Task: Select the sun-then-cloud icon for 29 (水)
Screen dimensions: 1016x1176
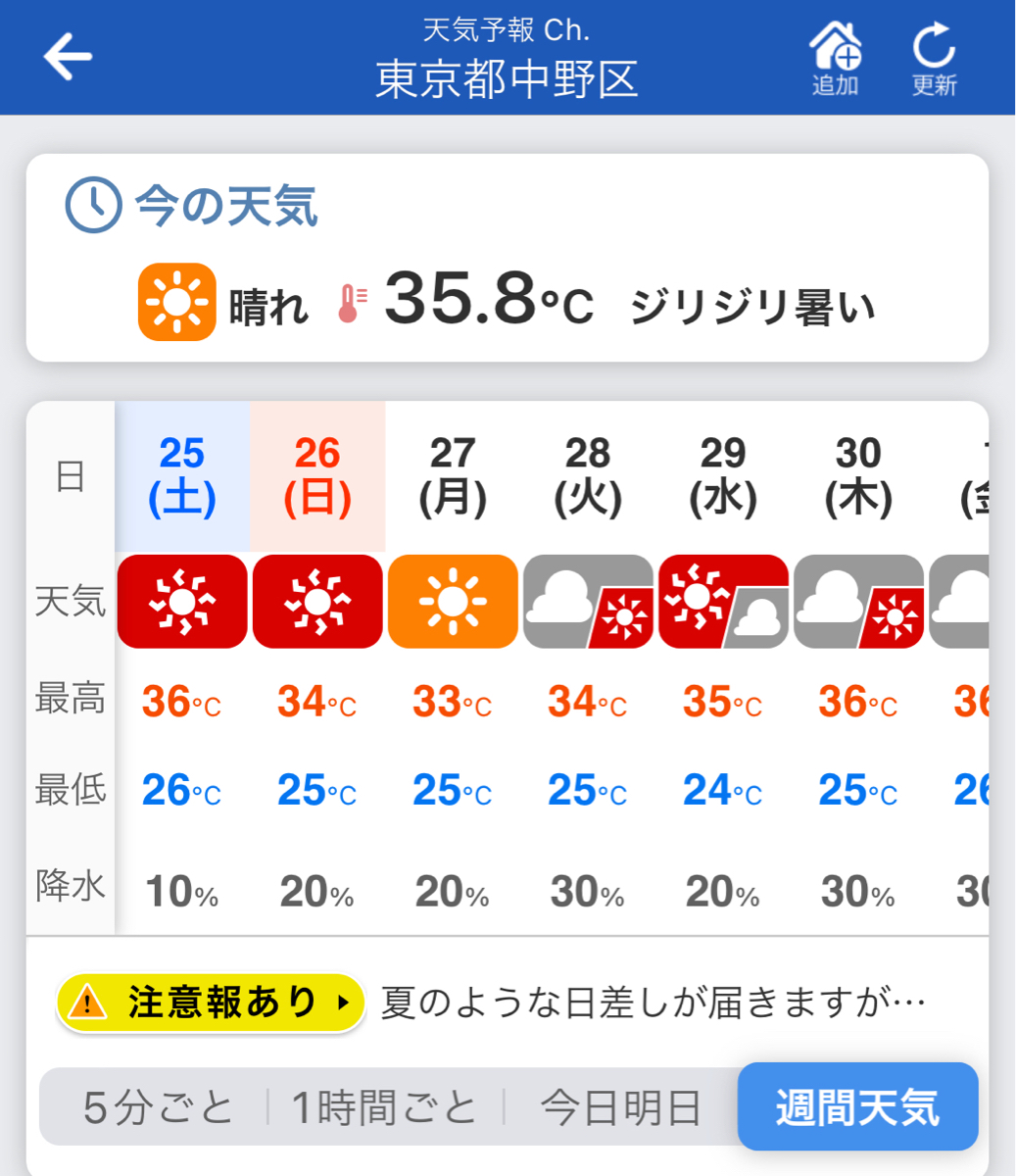Action: [723, 601]
